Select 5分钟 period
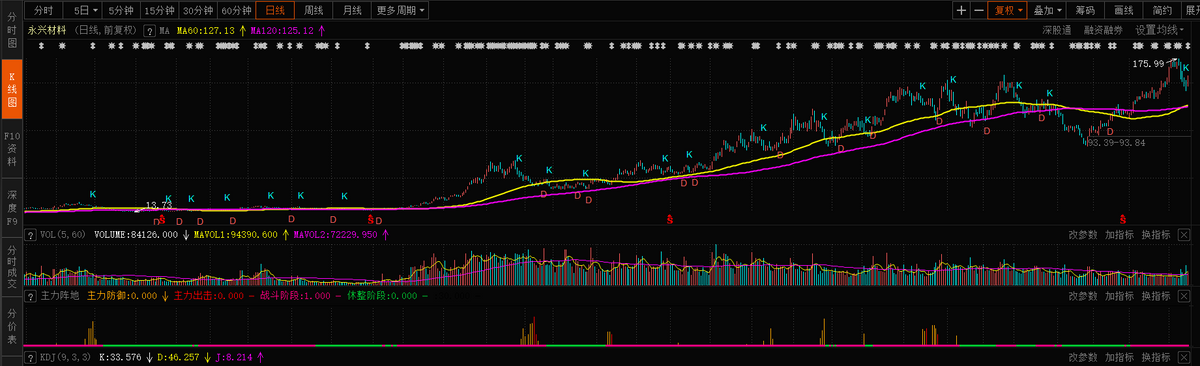This screenshot has height=366, width=1200. pyautogui.click(x=121, y=10)
